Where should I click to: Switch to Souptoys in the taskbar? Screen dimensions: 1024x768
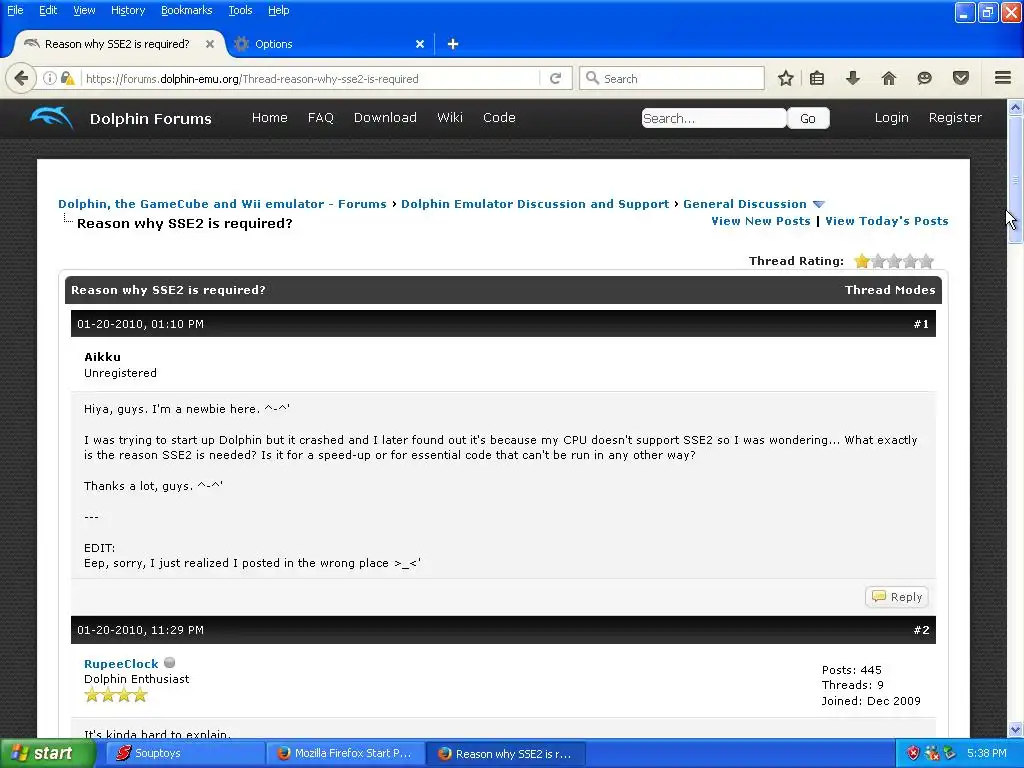184,753
